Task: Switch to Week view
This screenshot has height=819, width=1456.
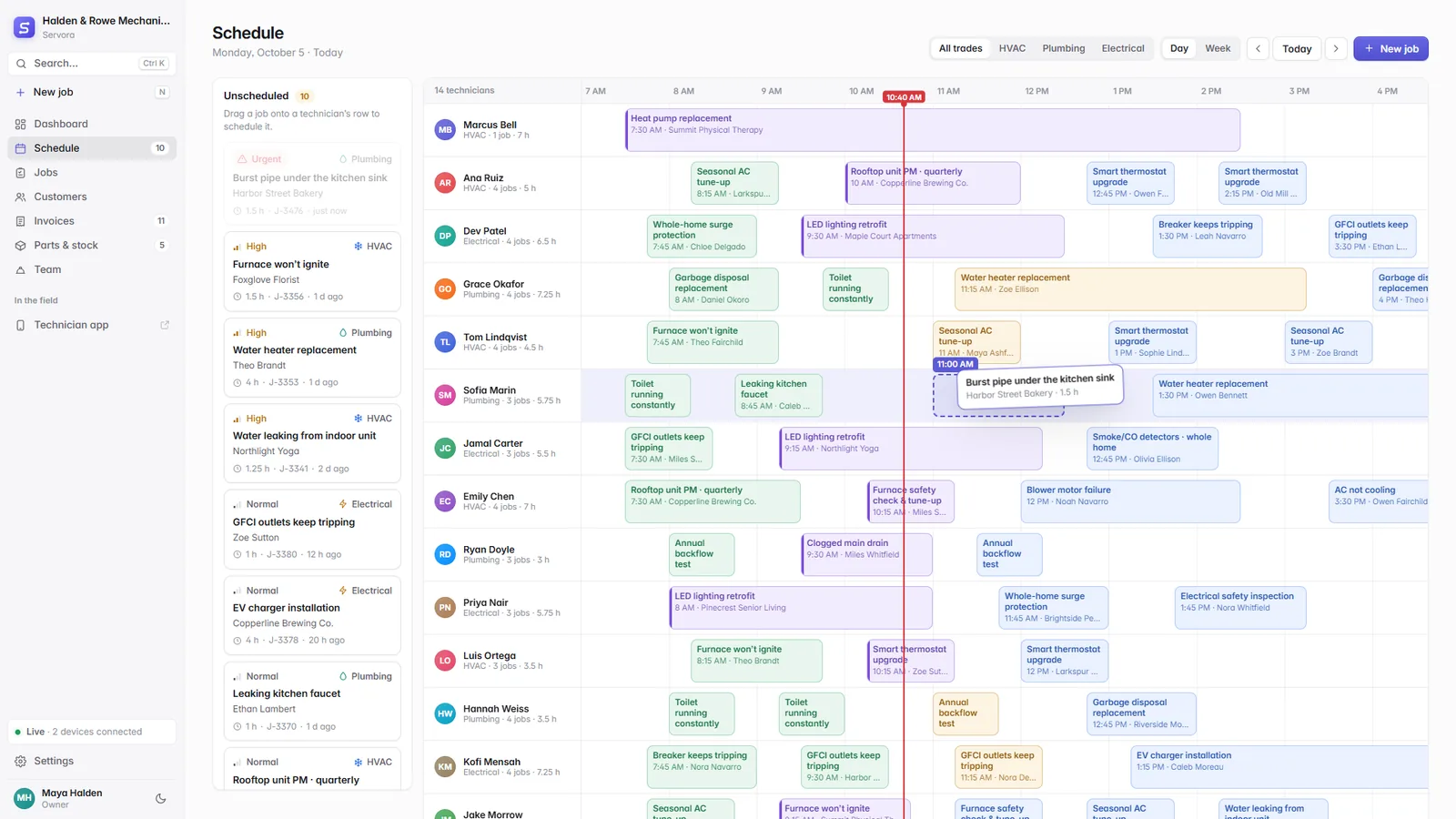Action: click(x=1218, y=48)
